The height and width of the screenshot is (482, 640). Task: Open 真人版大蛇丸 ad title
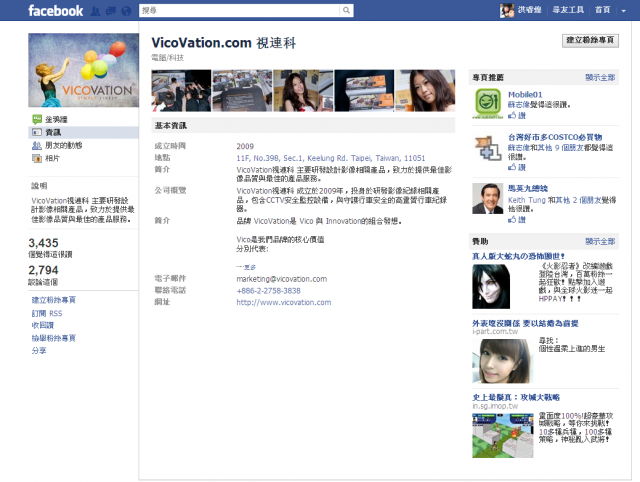pos(518,256)
